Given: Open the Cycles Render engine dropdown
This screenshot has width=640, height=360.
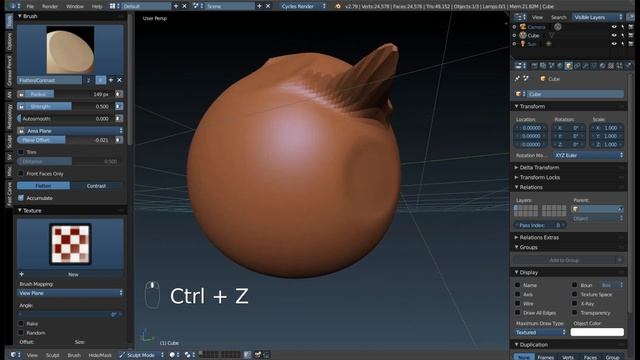Looking at the screenshot, I should 303,6.
